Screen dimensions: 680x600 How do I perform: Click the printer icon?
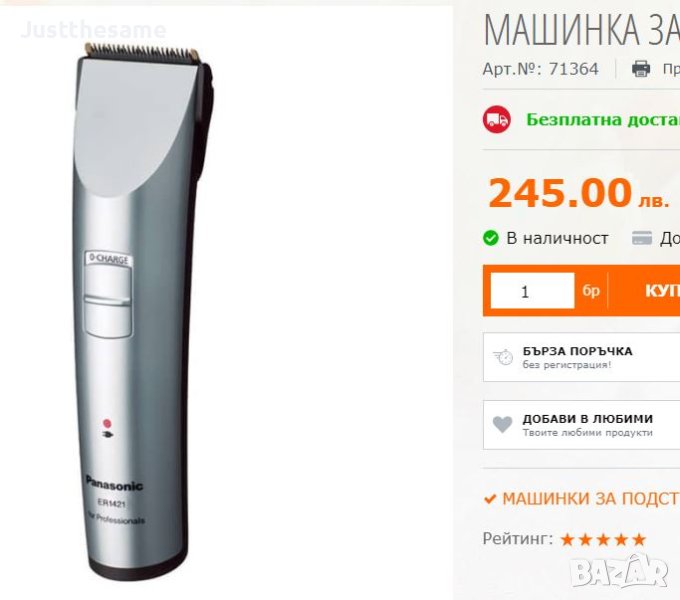tap(641, 69)
